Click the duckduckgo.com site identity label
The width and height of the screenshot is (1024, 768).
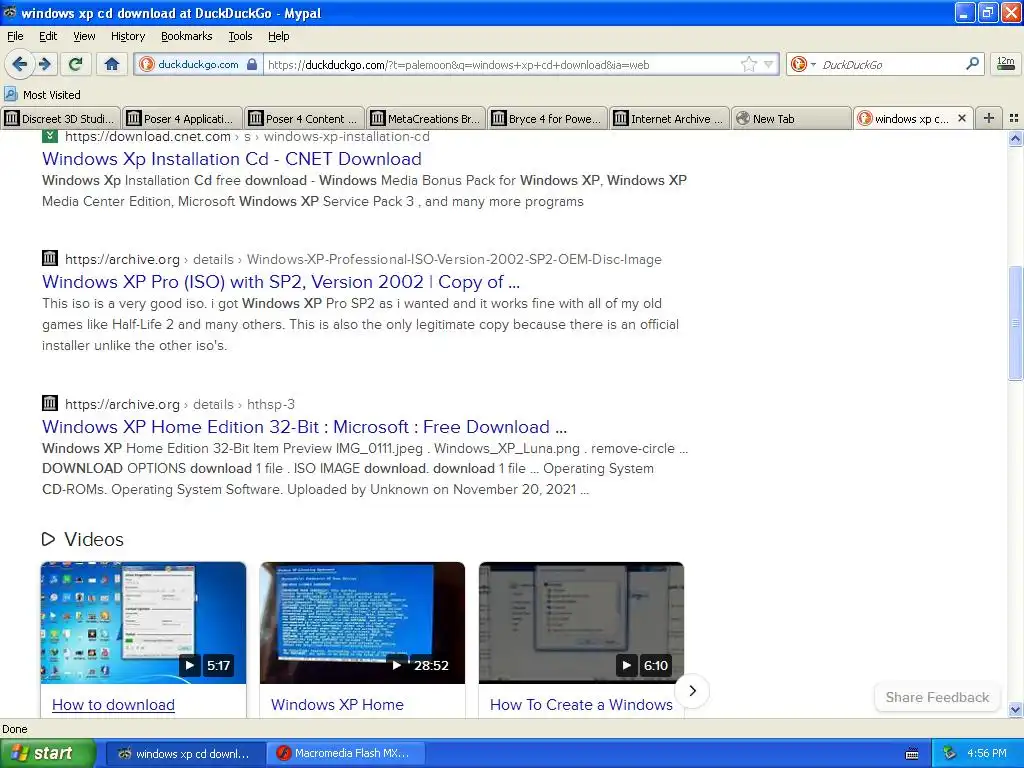coord(198,64)
